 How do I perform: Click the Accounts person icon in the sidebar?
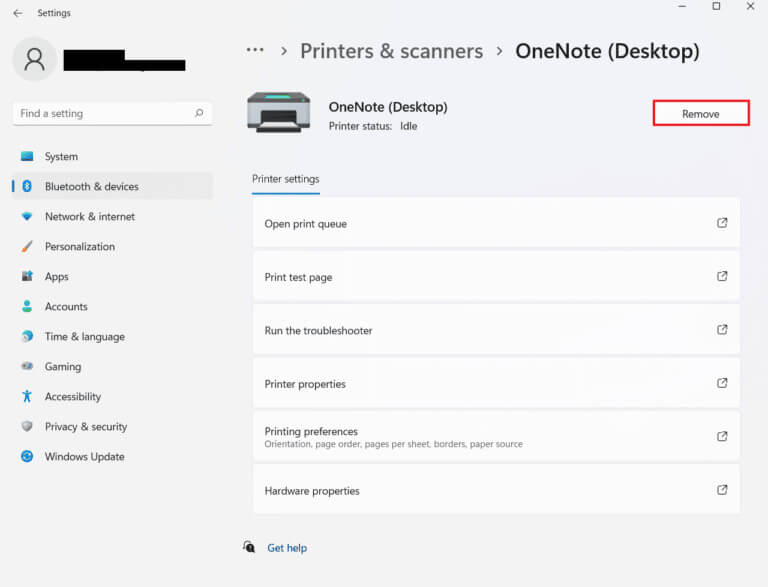click(27, 306)
